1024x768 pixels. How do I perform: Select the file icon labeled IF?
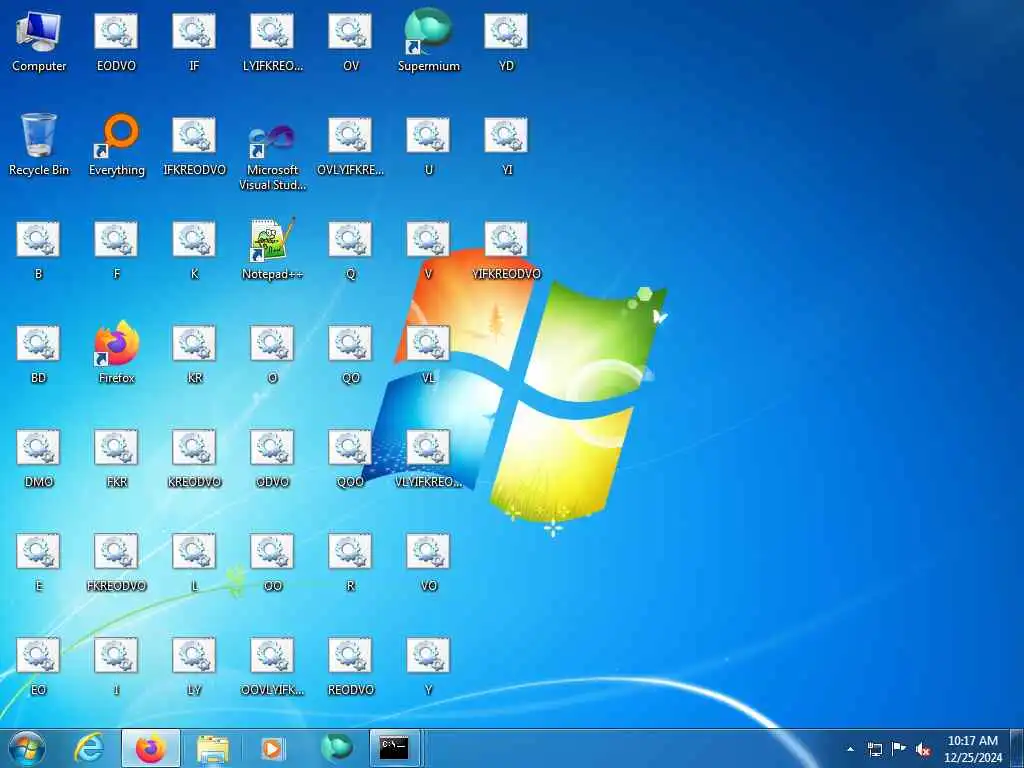coord(194,41)
